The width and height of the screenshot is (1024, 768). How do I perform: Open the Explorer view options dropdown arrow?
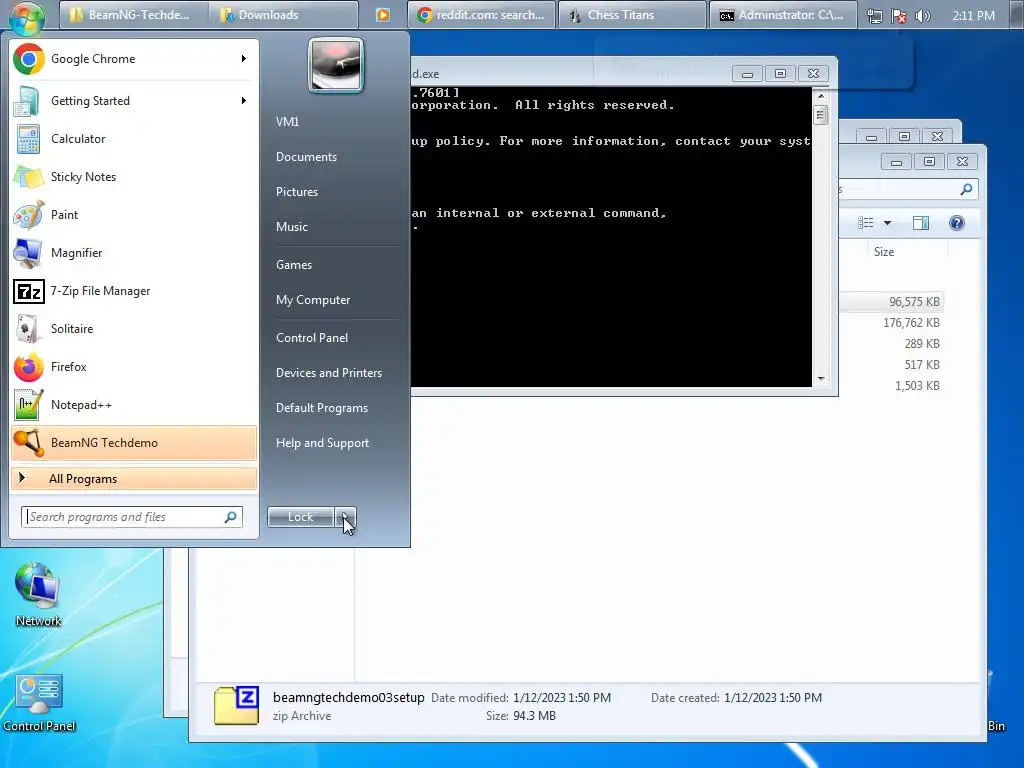point(888,223)
